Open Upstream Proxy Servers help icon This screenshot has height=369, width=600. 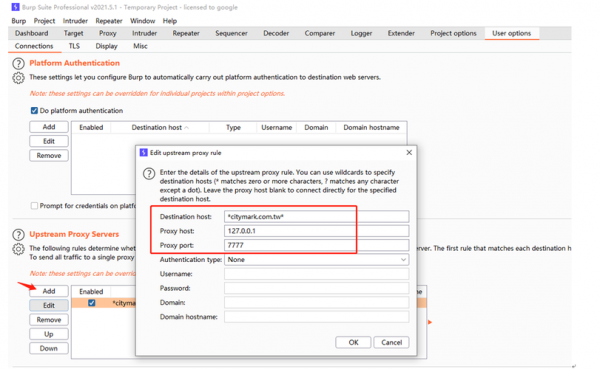[x=18, y=234]
